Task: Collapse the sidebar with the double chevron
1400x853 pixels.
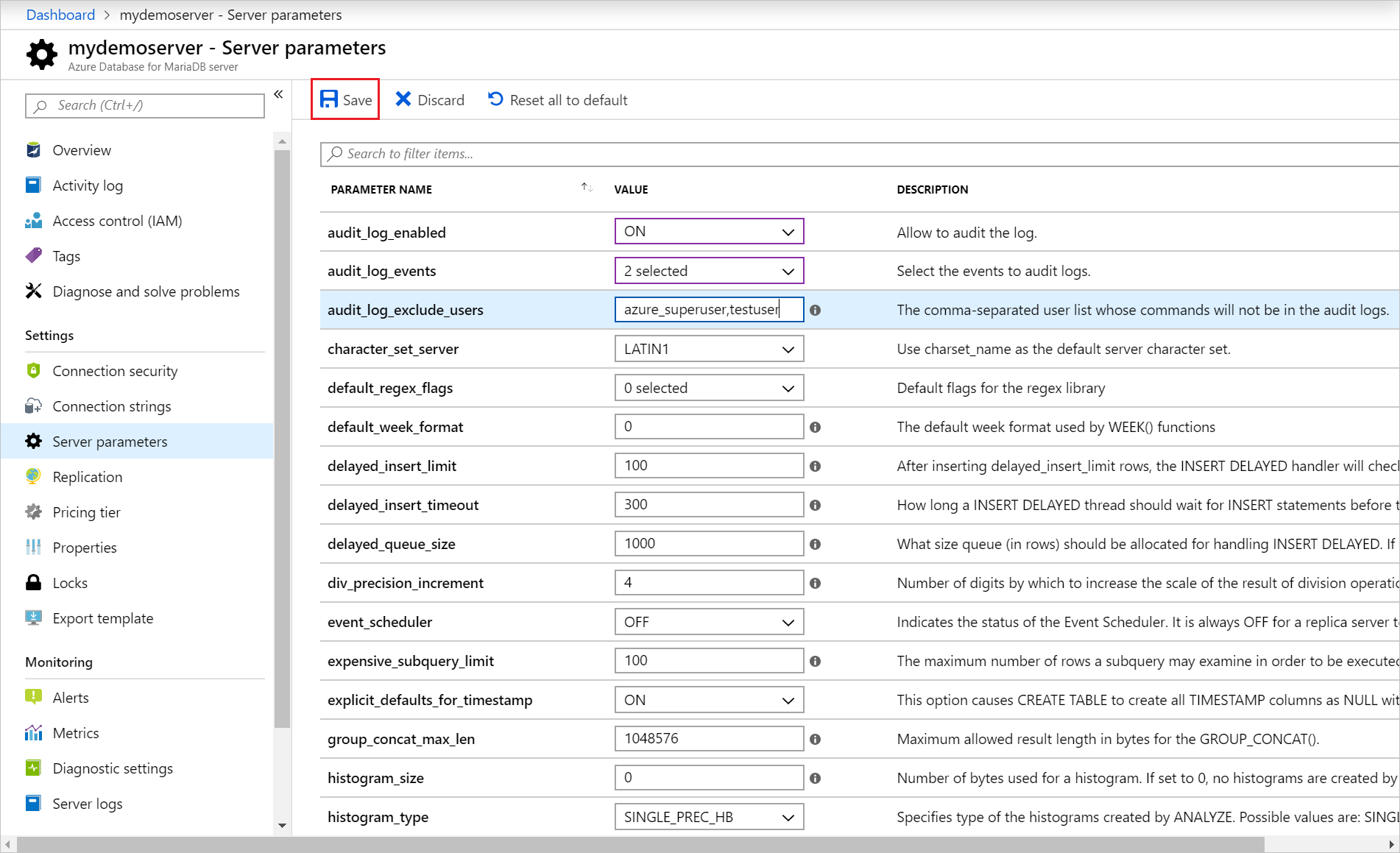Action: click(x=278, y=94)
